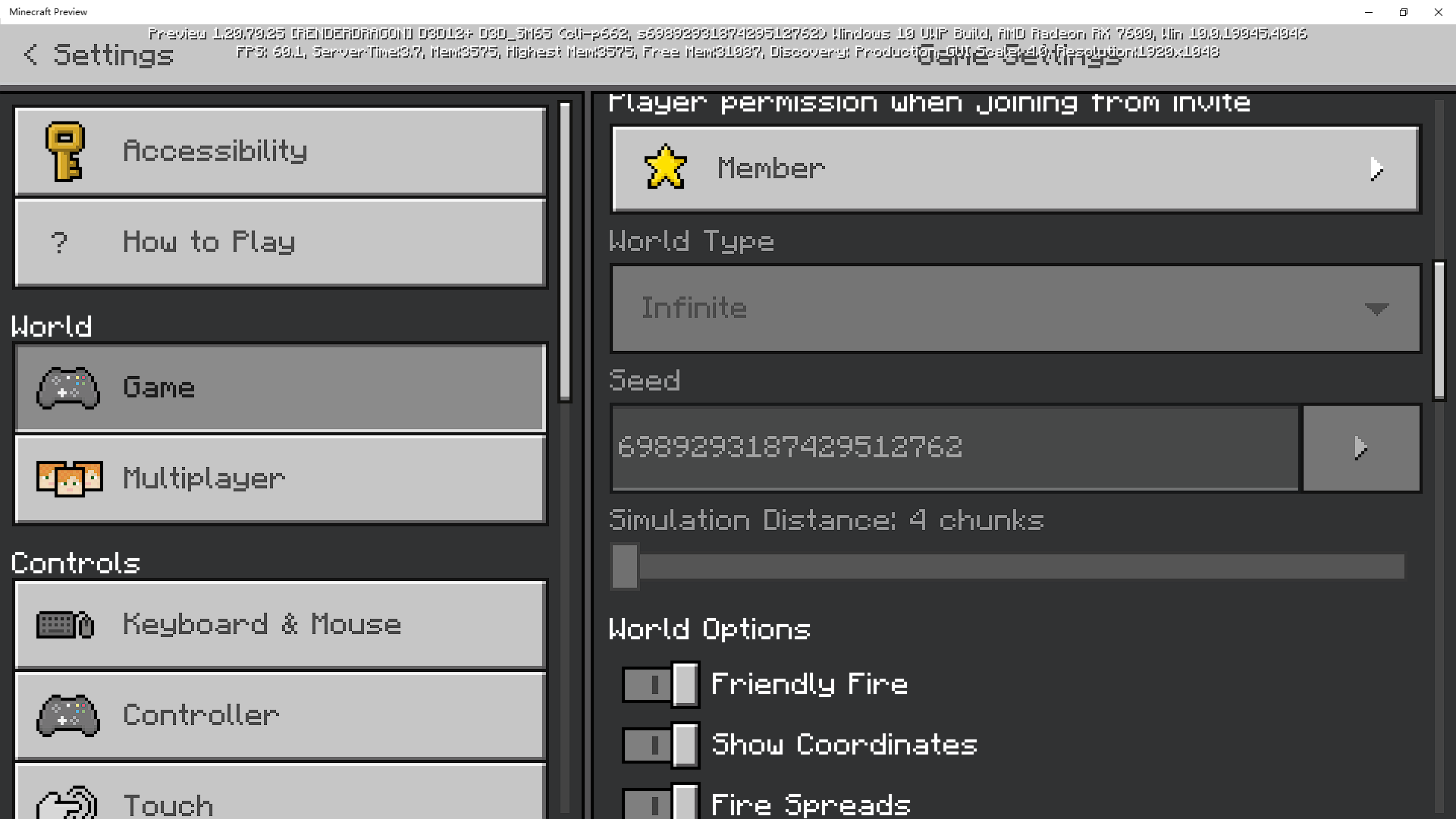This screenshot has width=1456, height=819.
Task: Click the golden key Accessibility icon
Action: [x=65, y=152]
